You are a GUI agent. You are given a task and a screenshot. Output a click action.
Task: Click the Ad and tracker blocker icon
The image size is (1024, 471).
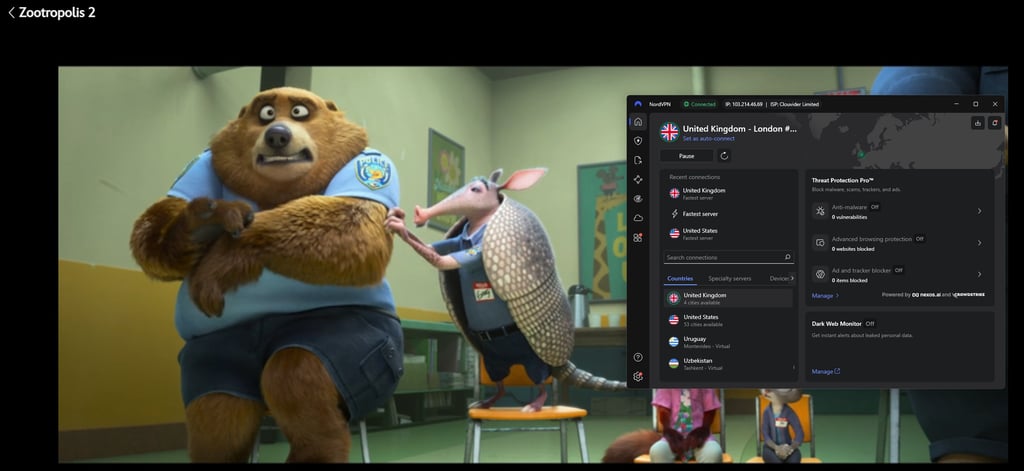(820, 274)
